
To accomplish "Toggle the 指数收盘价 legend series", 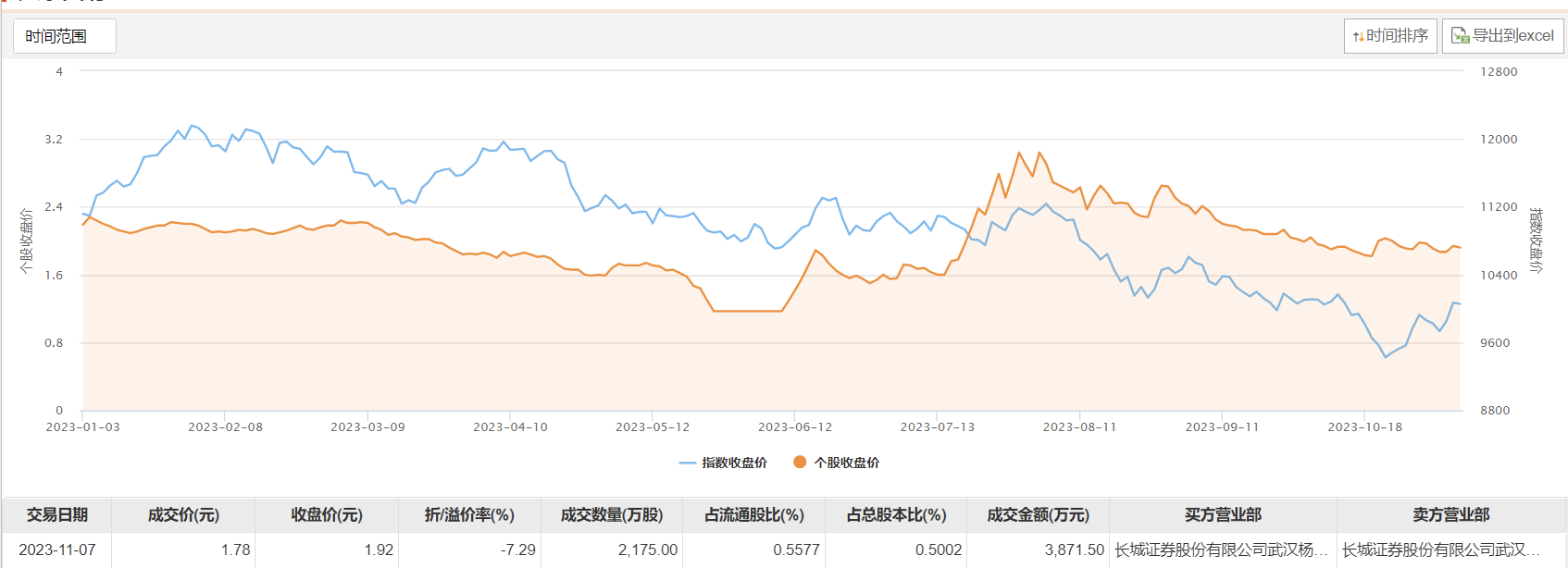I will coord(734,463).
